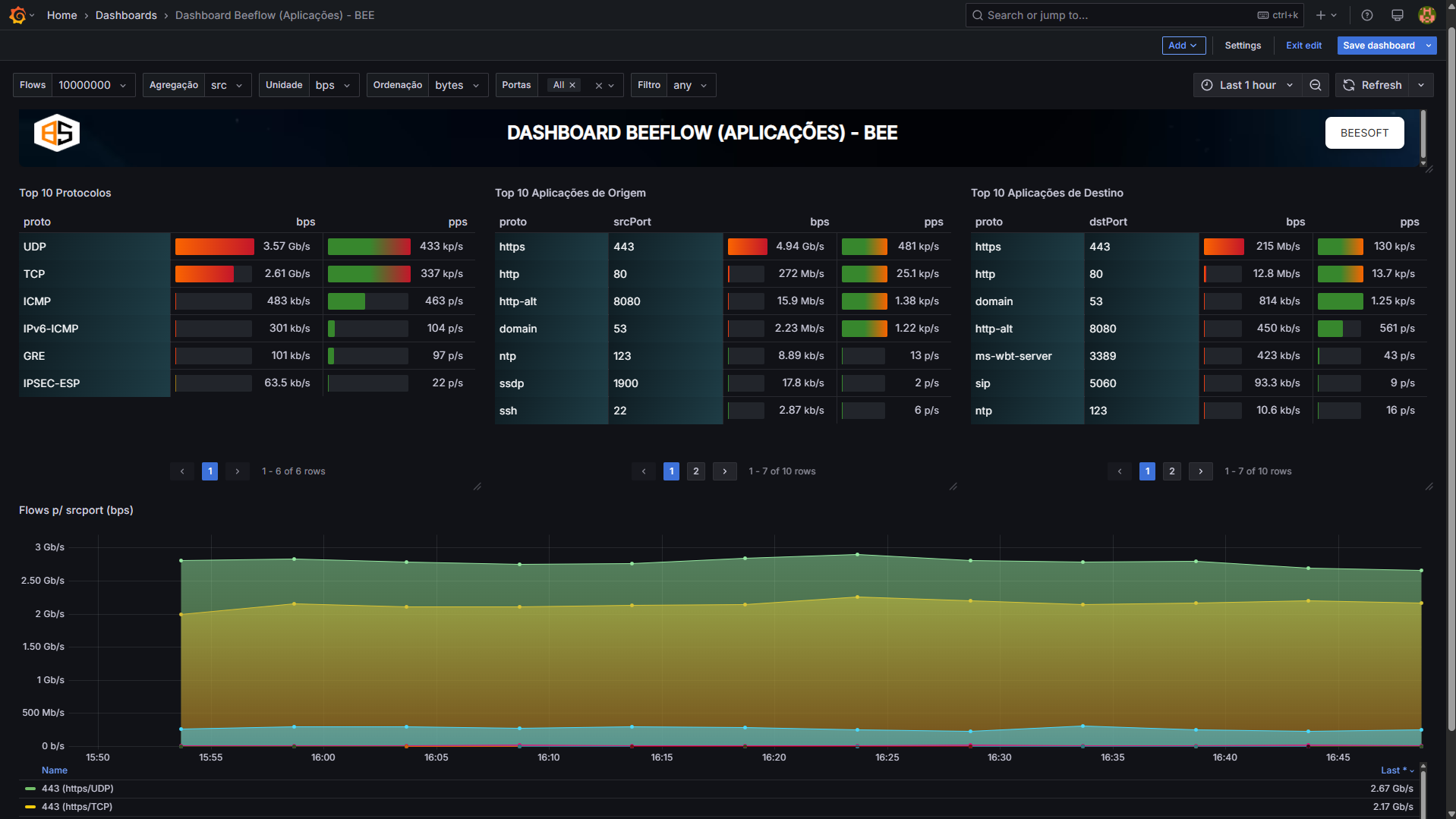Open the help question mark icon

[1367, 15]
